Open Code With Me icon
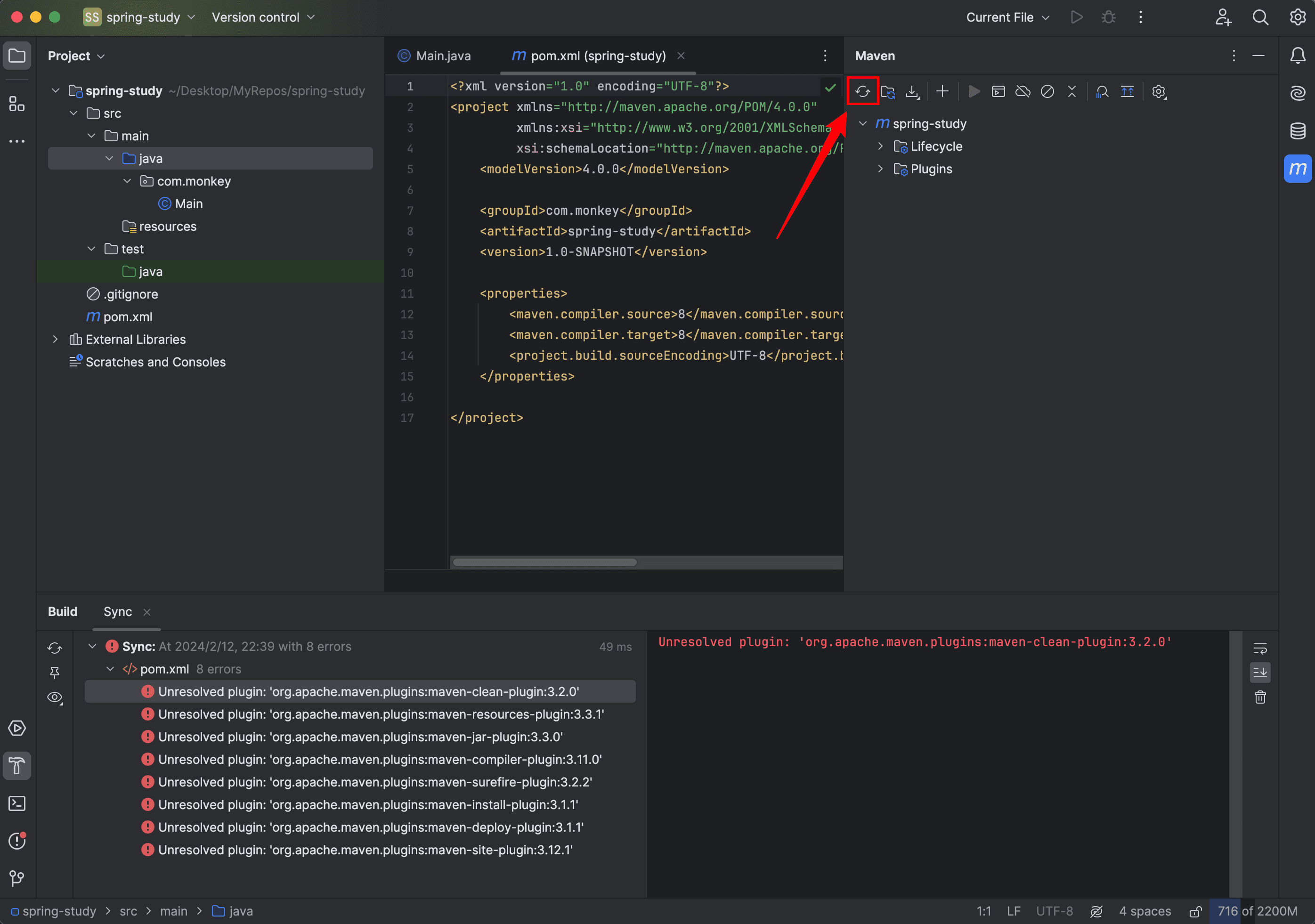Screen dimensions: 1315x924 pos(1223,17)
